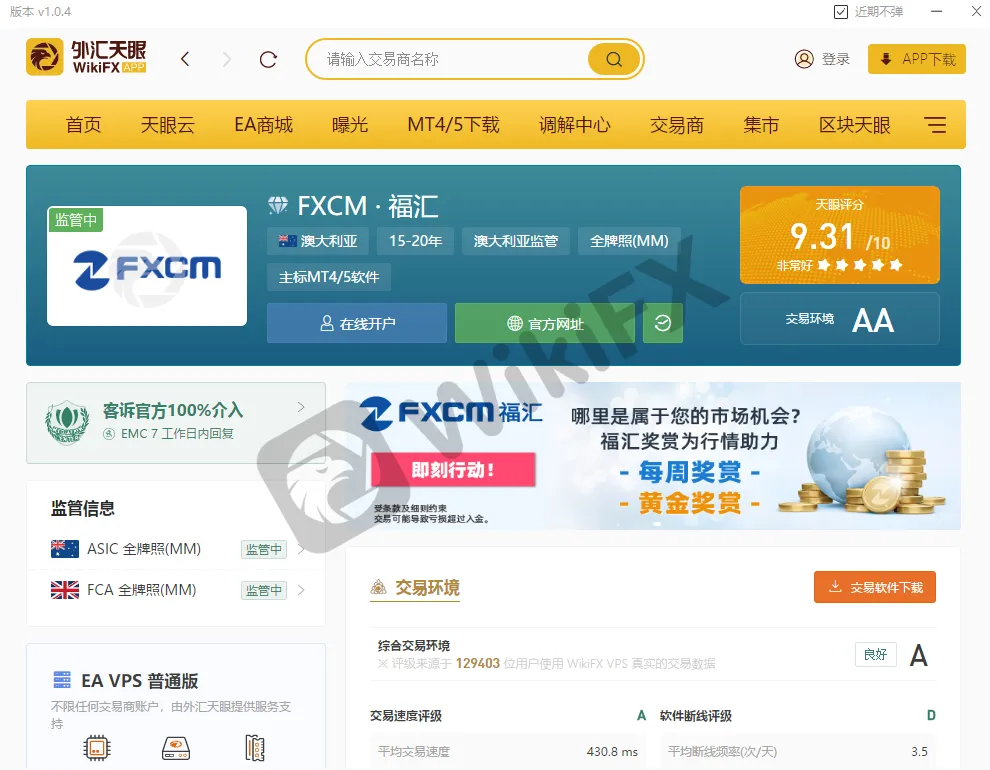This screenshot has height=770, width=990.
Task: Click the APP下载 button
Action: click(x=917, y=59)
